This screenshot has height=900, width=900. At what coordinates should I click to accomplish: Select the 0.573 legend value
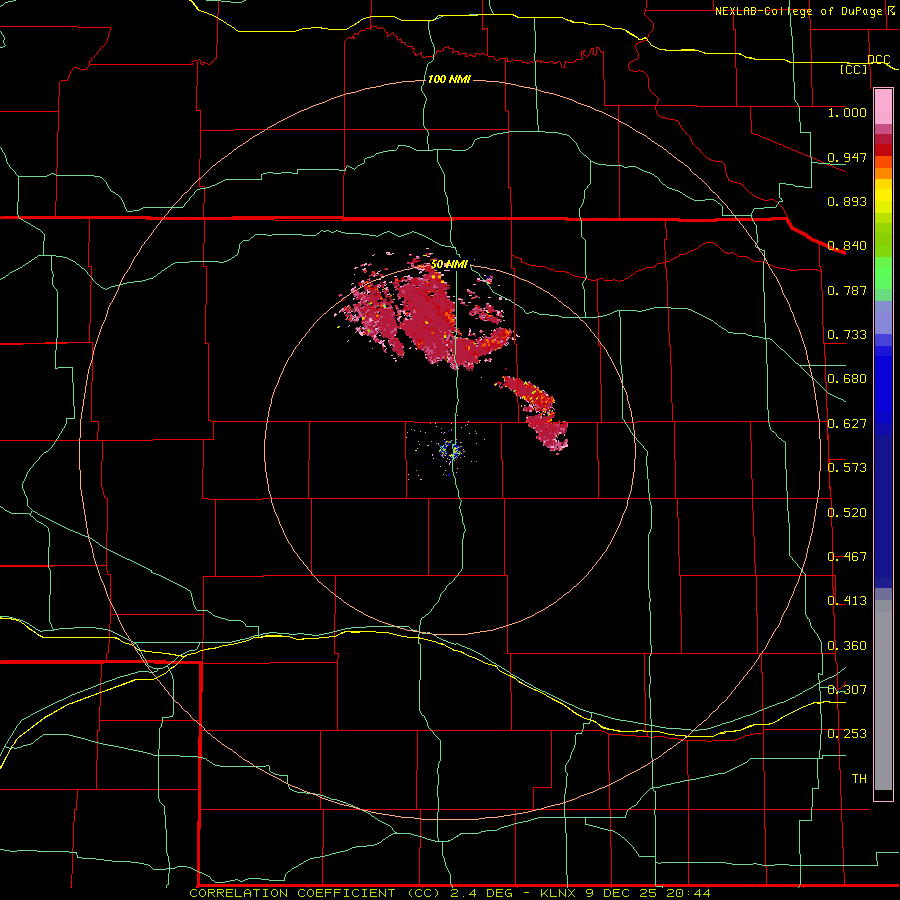pos(847,468)
